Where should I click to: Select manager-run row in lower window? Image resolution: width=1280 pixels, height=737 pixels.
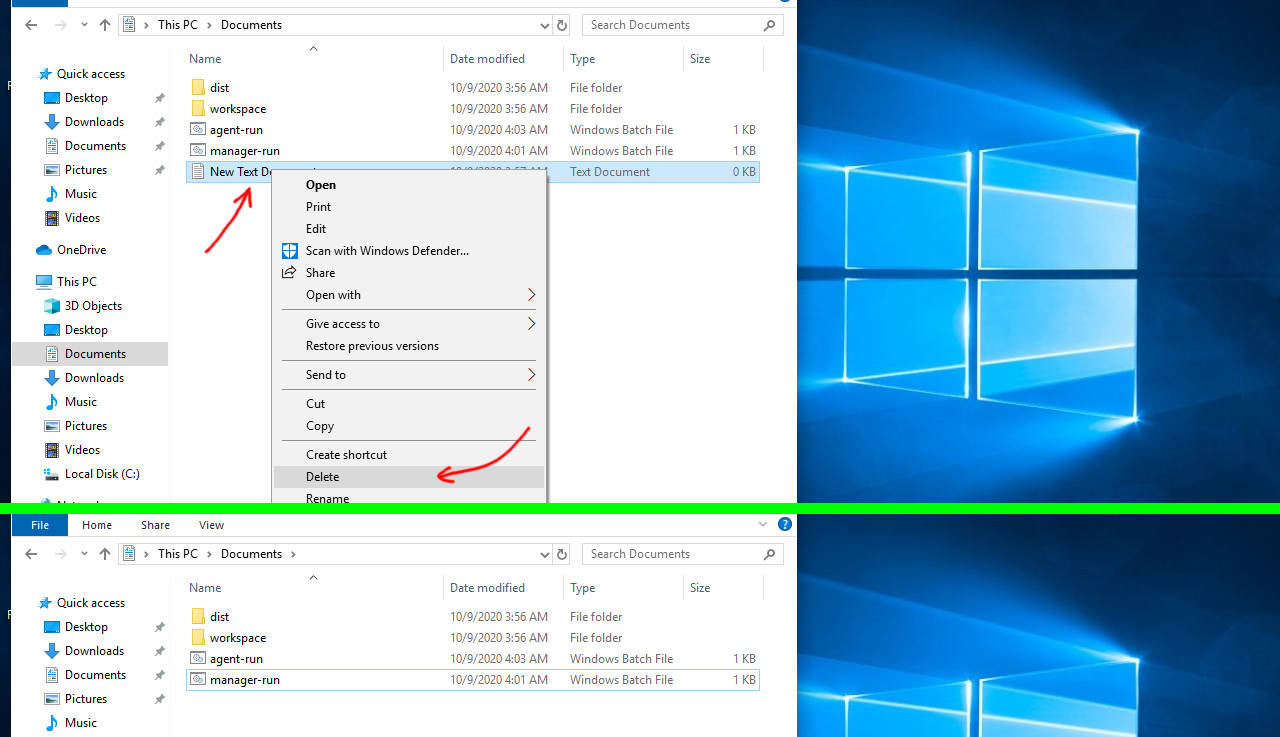473,680
